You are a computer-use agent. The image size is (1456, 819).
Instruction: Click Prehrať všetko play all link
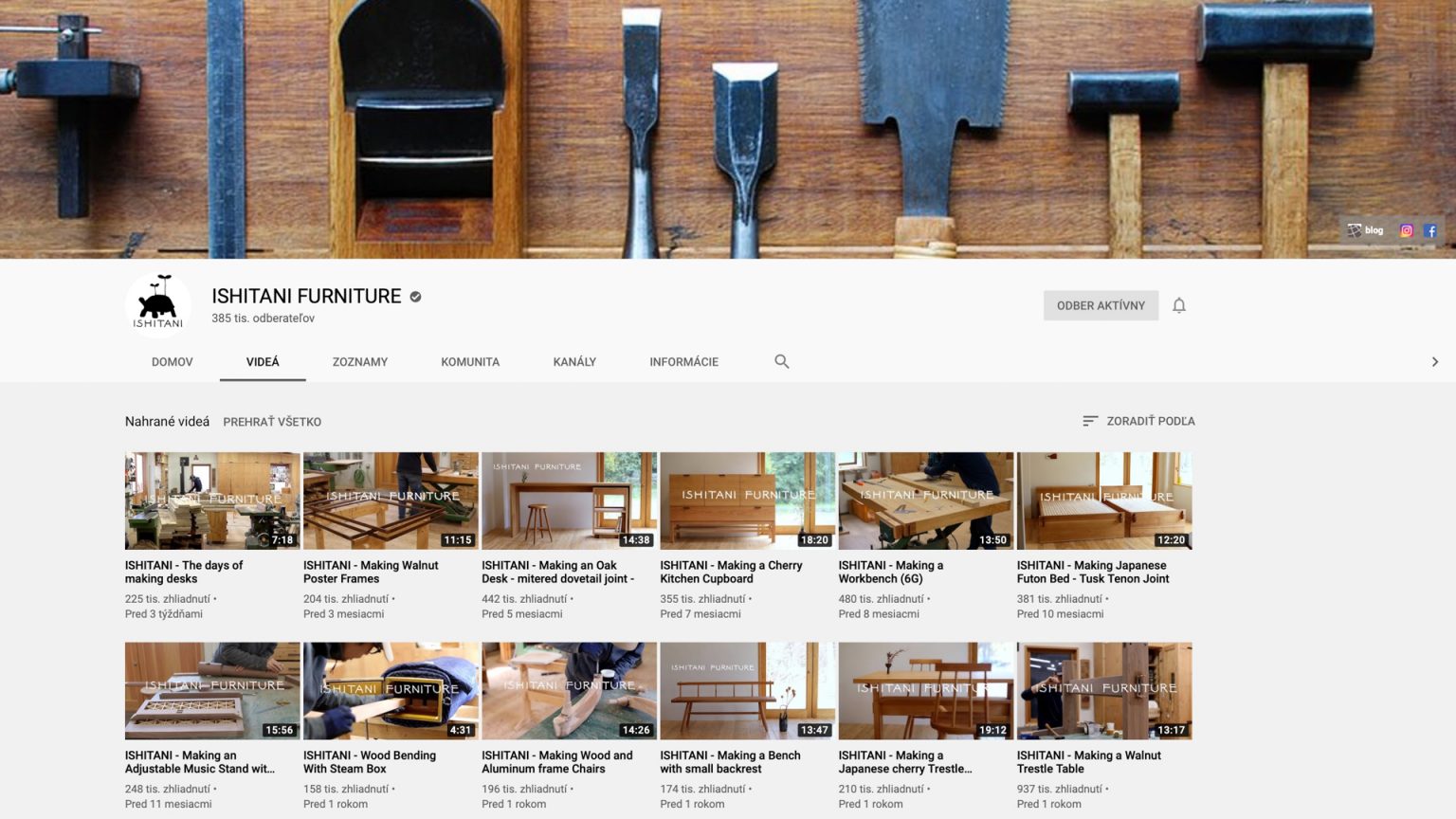pyautogui.click(x=272, y=422)
